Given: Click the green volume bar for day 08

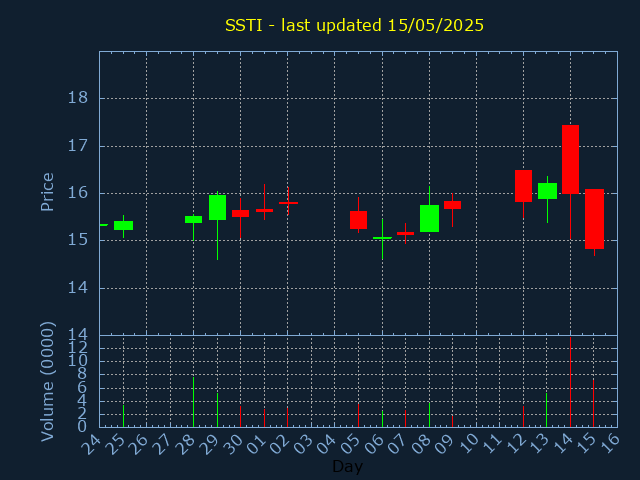Looking at the screenshot, I should point(429,415).
